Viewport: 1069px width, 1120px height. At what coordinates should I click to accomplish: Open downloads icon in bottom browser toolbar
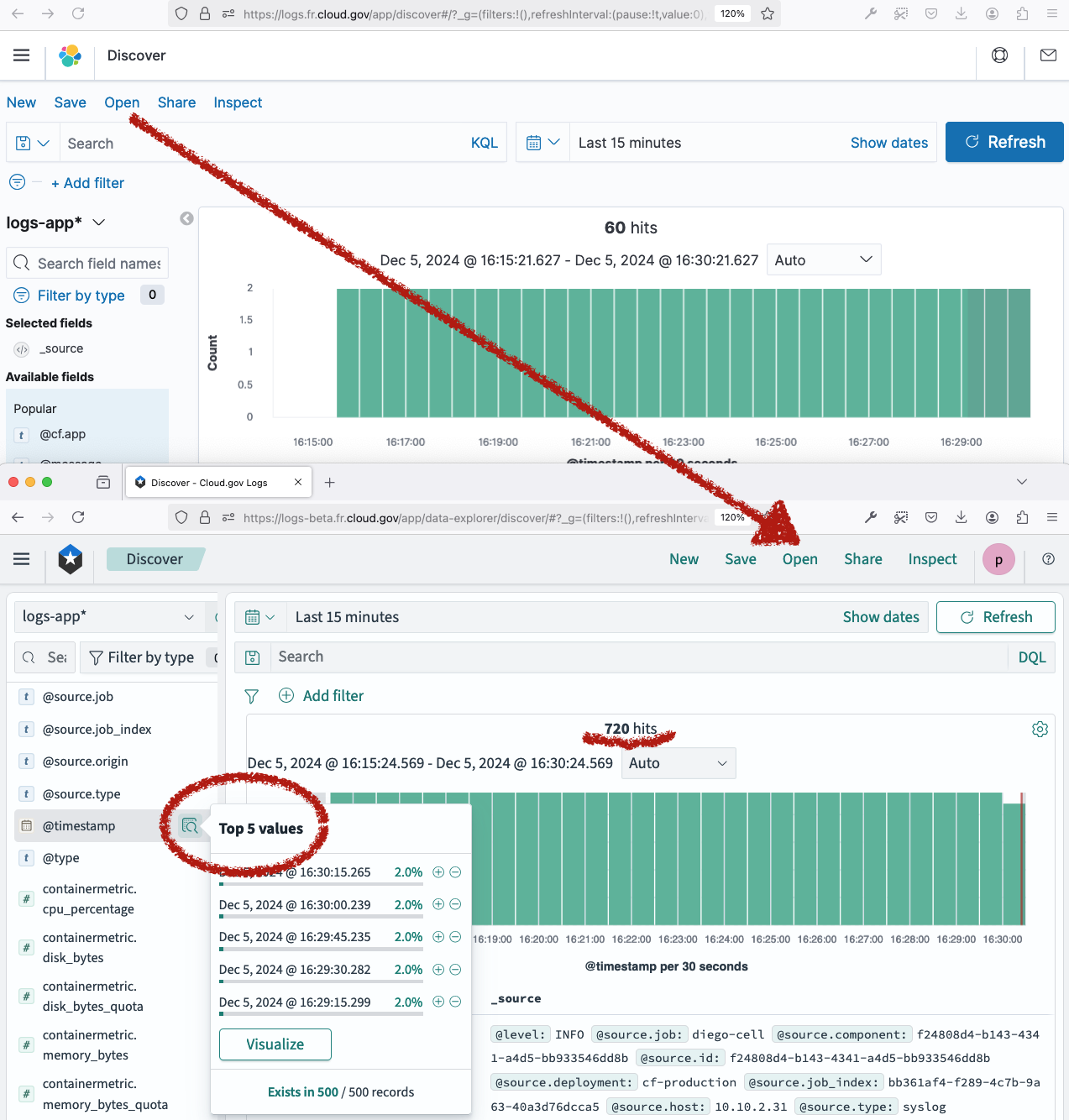pyautogui.click(x=962, y=517)
